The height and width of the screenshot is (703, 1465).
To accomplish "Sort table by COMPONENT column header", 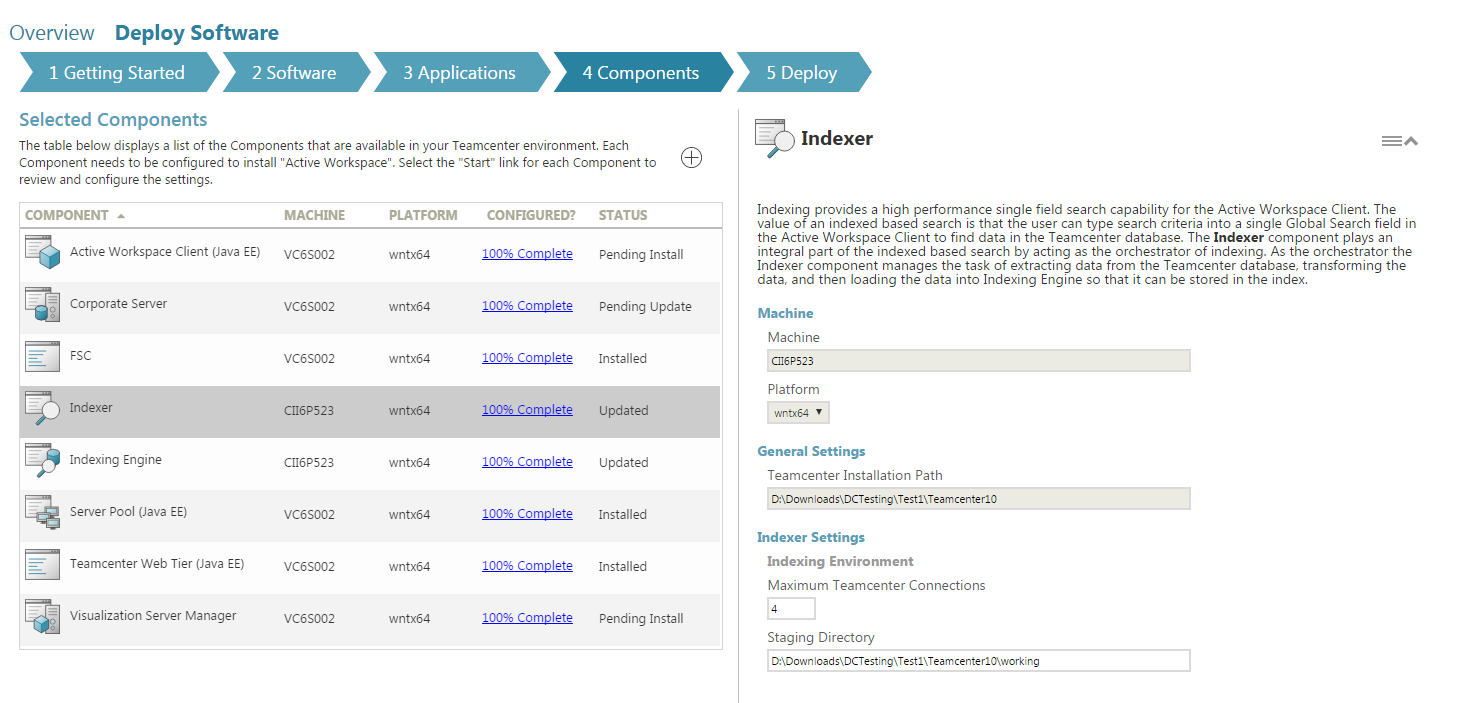I will 67,215.
